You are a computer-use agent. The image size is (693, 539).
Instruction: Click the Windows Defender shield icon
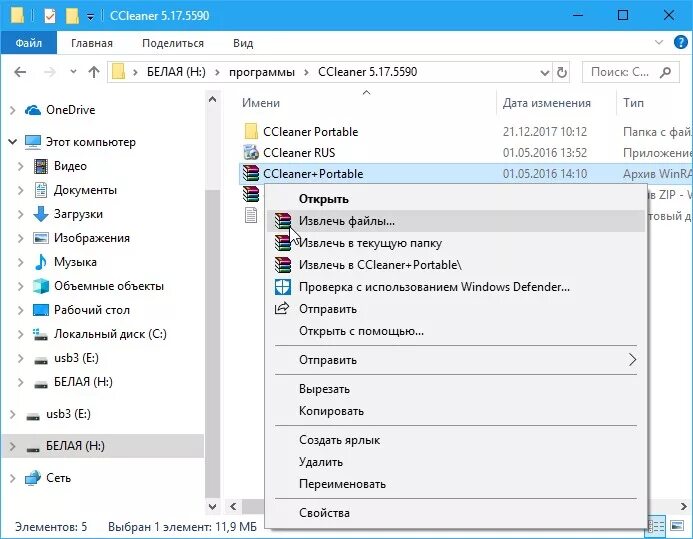click(283, 287)
